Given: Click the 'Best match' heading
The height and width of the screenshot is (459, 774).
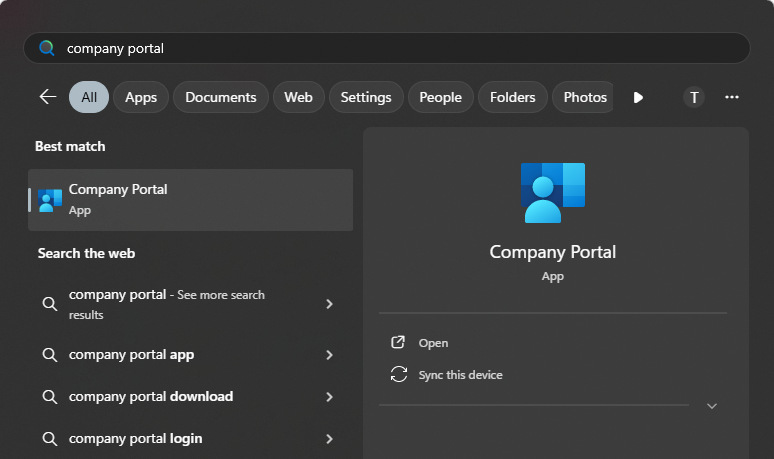Looking at the screenshot, I should point(70,146).
